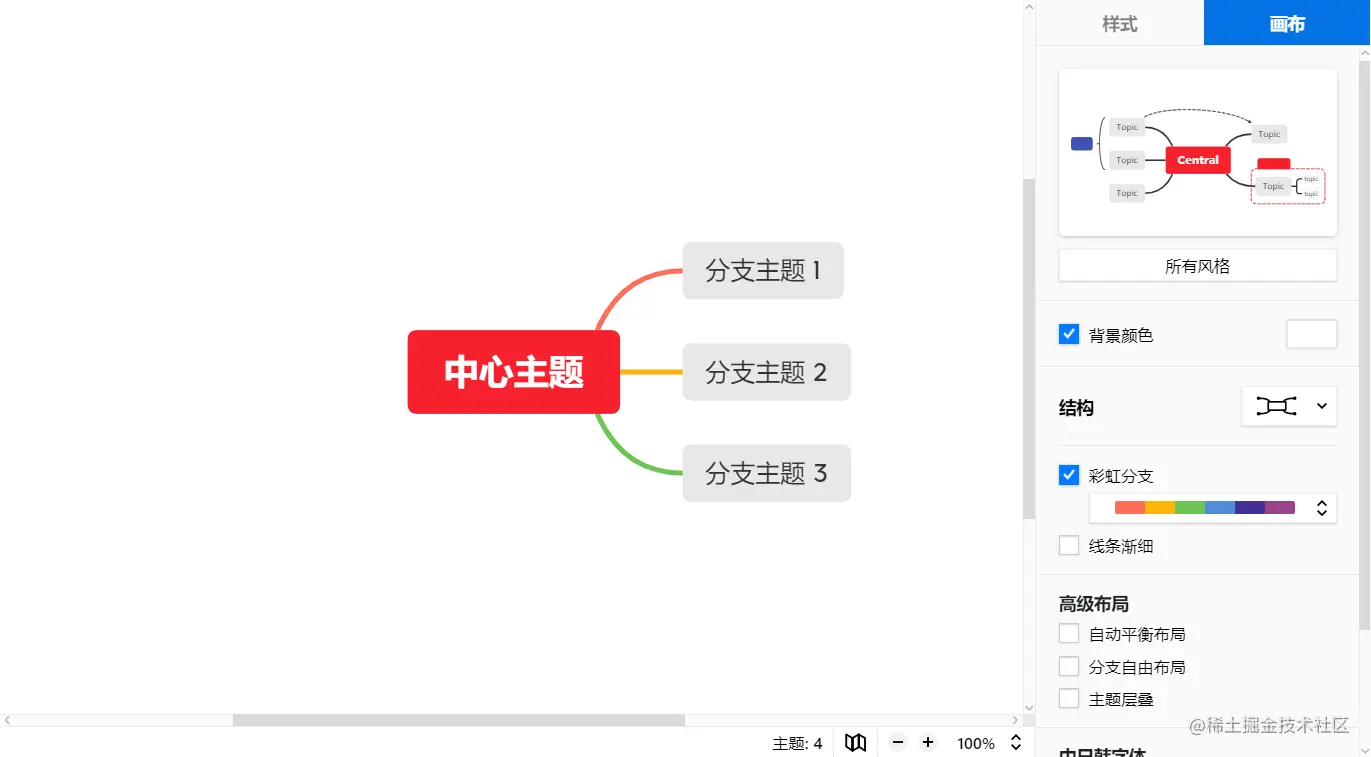Toggle the 背景颜色 checkbox
The height and width of the screenshot is (757, 1371).
point(1069,334)
